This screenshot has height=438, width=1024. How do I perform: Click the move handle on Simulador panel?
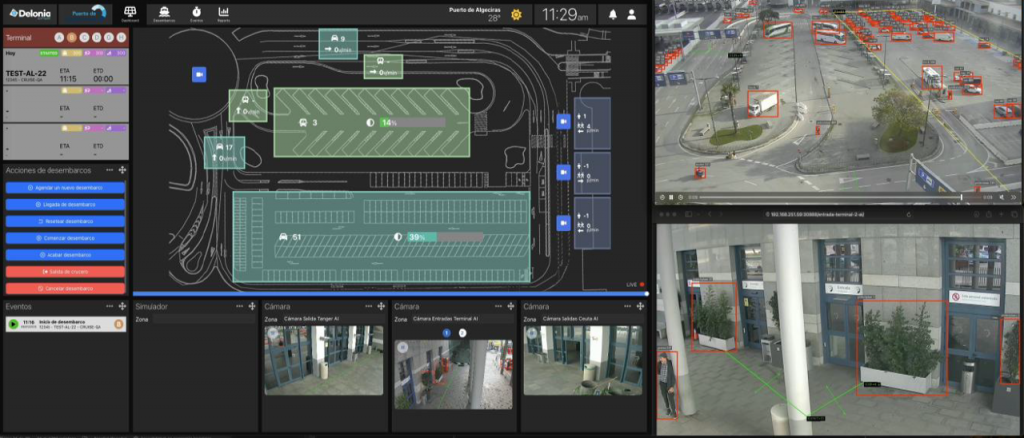(252, 306)
